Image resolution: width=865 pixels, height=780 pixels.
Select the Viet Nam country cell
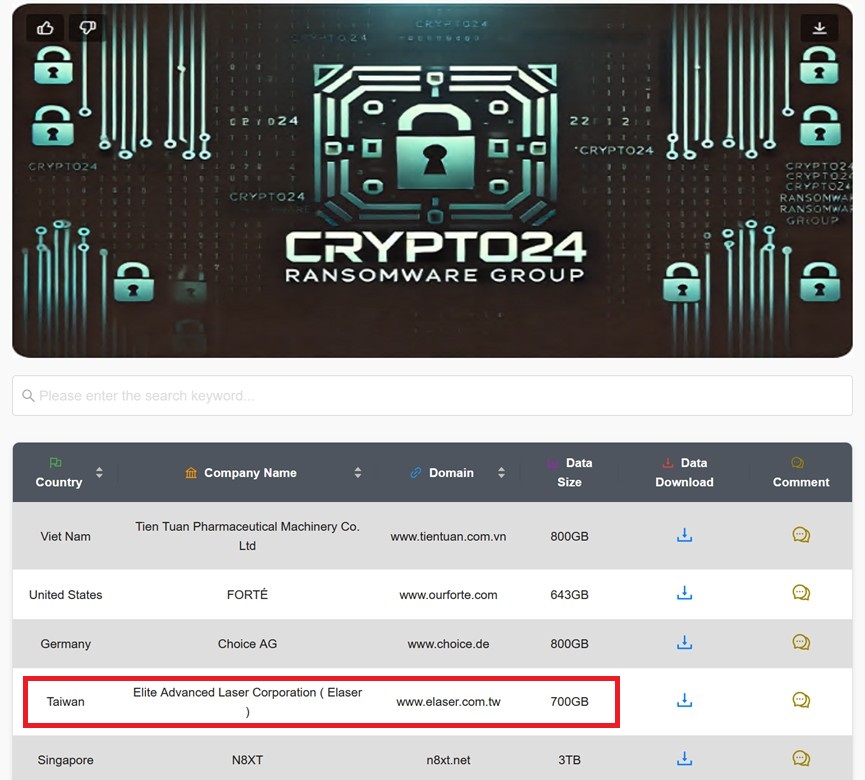coord(65,536)
